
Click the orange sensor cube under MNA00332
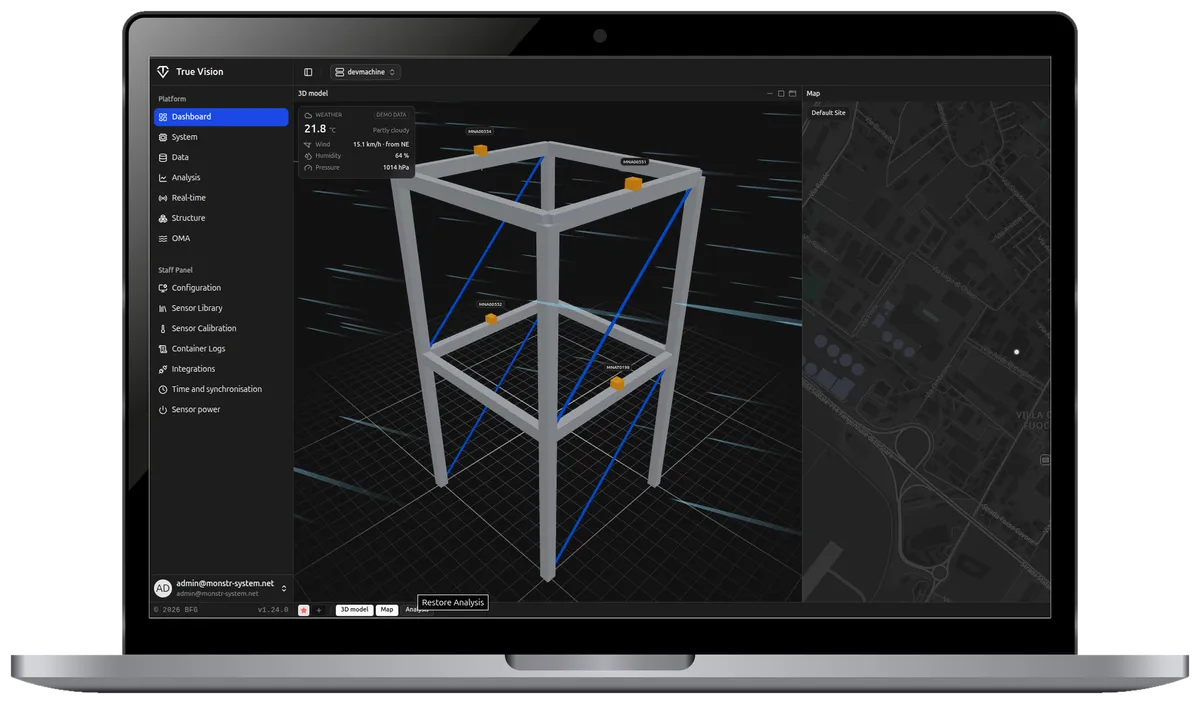(x=491, y=319)
